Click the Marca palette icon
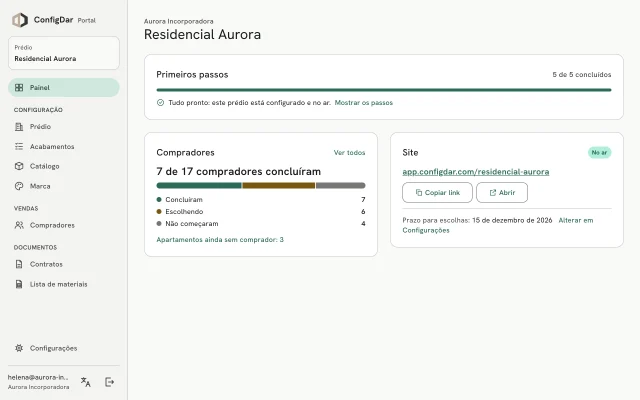Viewport: 640px width, 400px height. [x=19, y=186]
